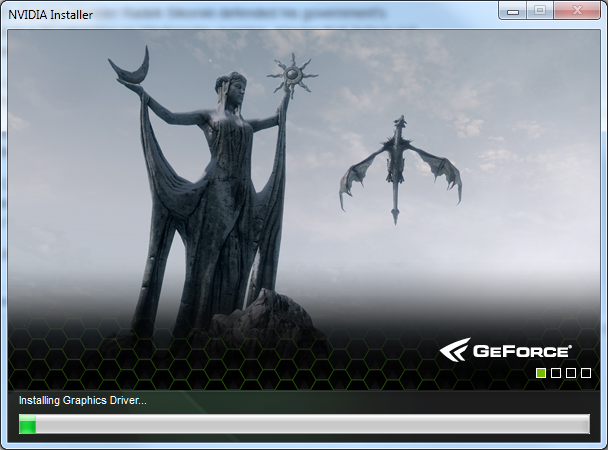
Task: Click the GeForce logo
Action: pyautogui.click(x=505, y=350)
